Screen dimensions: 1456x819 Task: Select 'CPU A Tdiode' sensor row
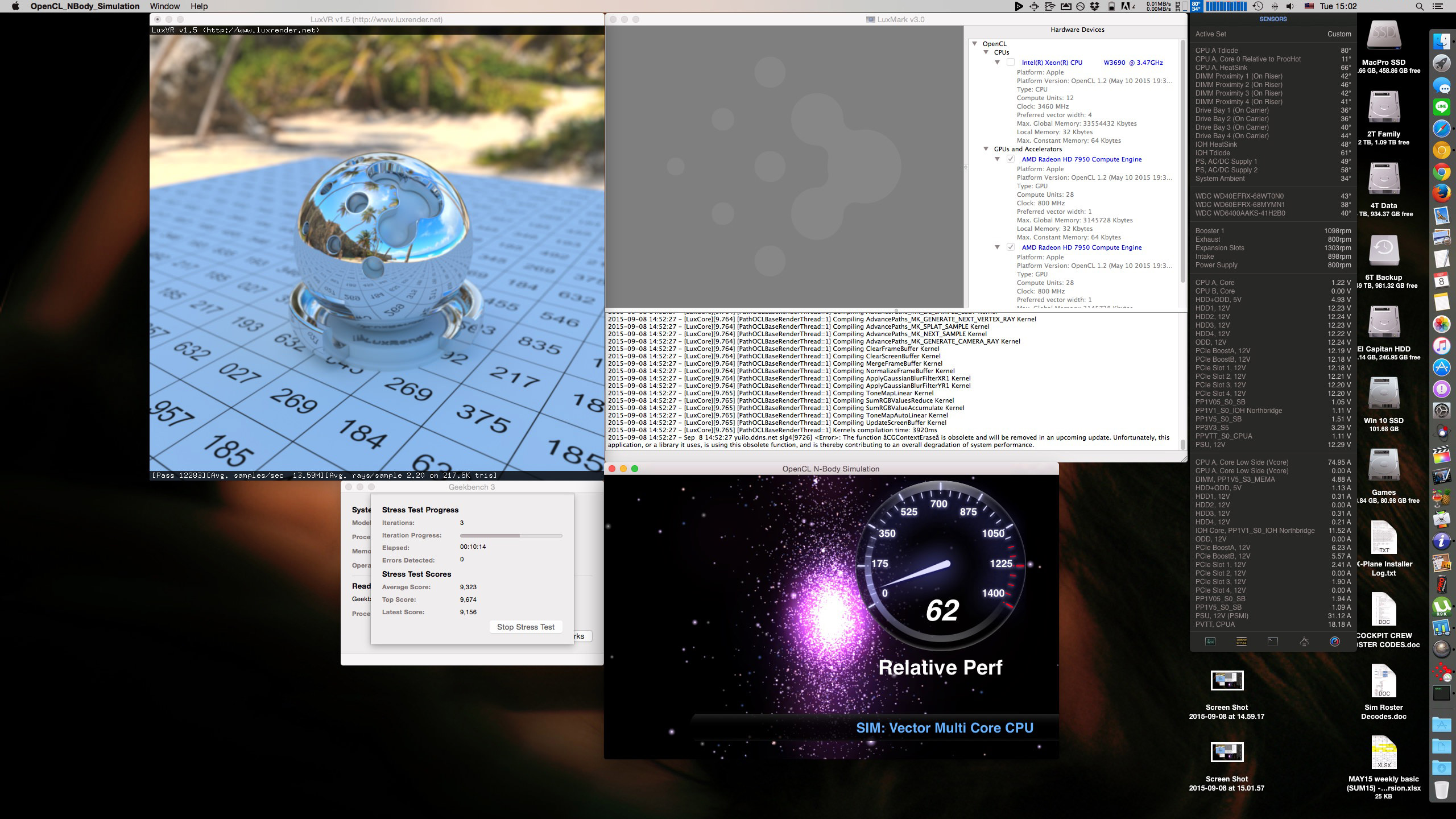pyautogui.click(x=1273, y=51)
